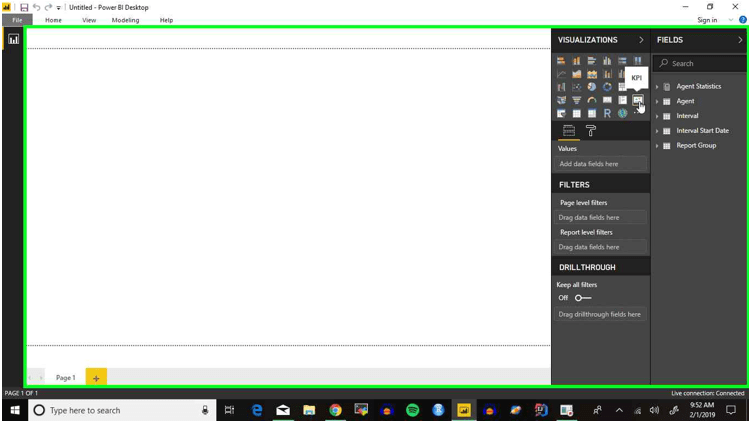Viewport: 750px width, 422px height.
Task: Open the Help question mark icon
Action: coord(742,20)
